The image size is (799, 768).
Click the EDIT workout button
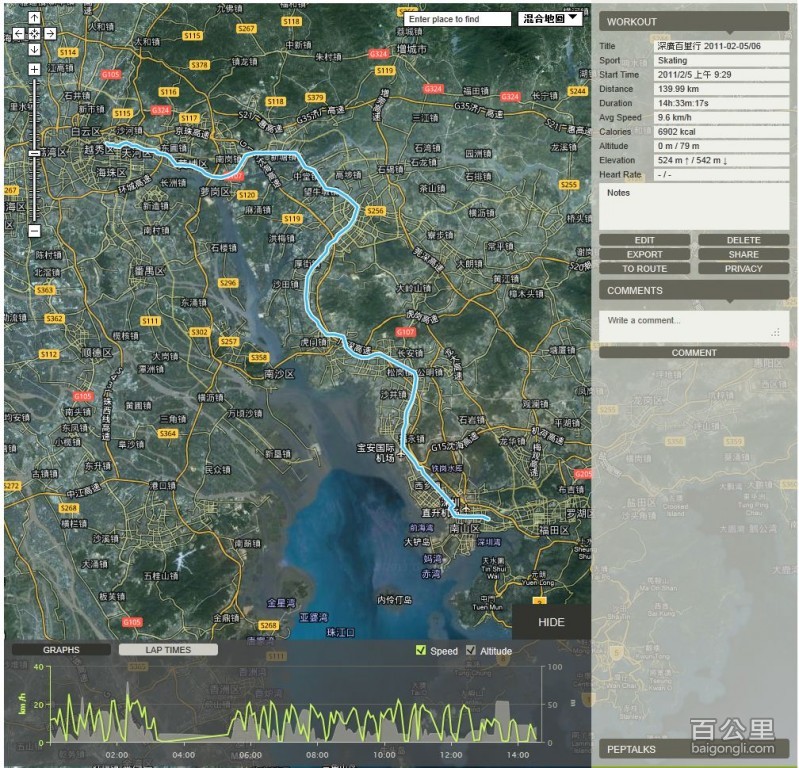tap(644, 240)
